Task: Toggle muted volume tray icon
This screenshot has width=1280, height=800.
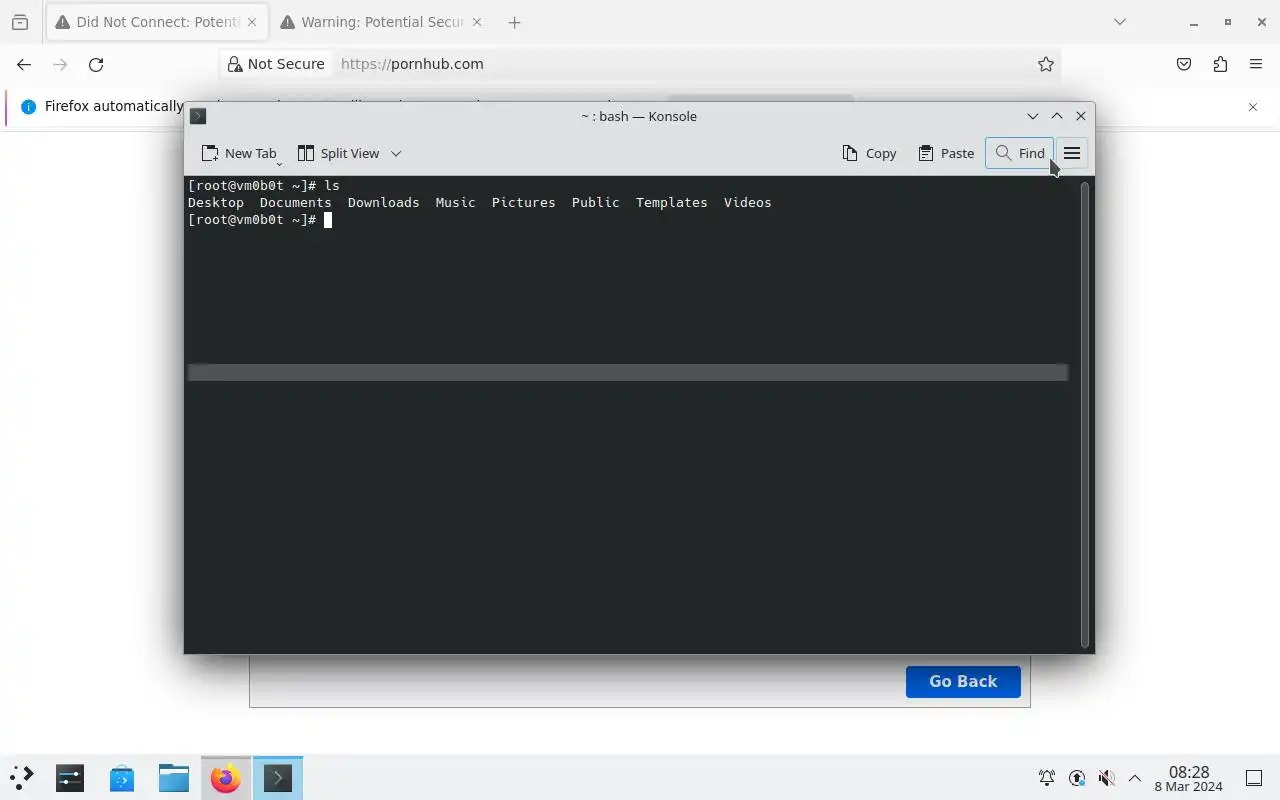Action: (1106, 778)
